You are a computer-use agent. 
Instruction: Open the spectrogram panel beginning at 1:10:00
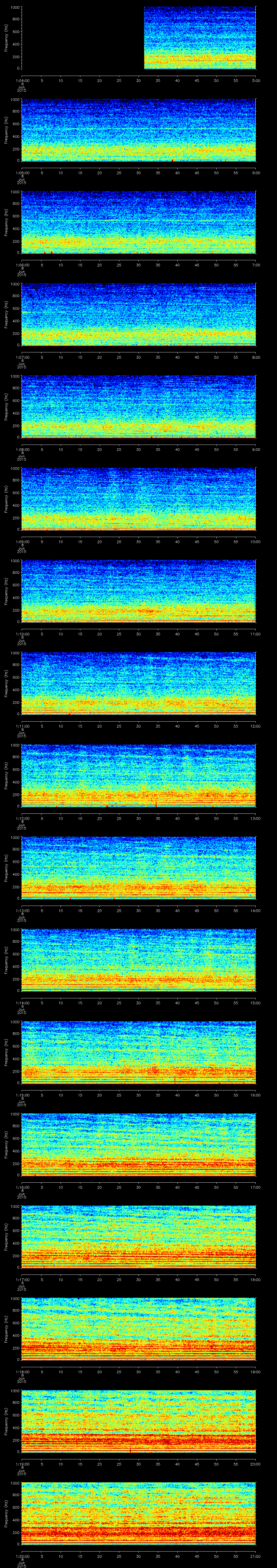(x=139, y=591)
